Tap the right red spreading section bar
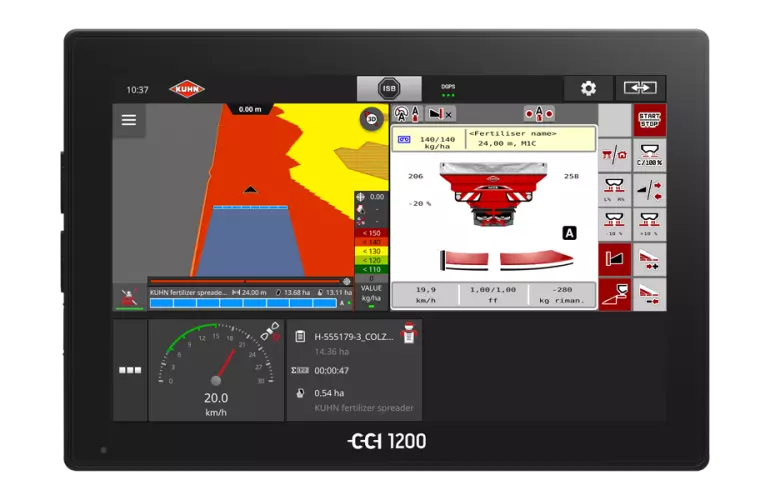Screen dimensions: 770x500 point(536,260)
